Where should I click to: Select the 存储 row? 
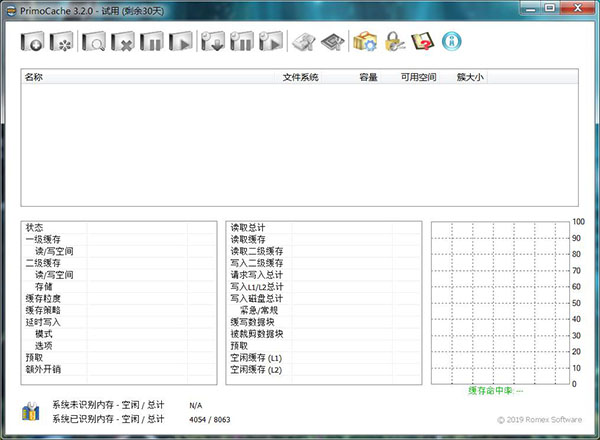pos(119,287)
